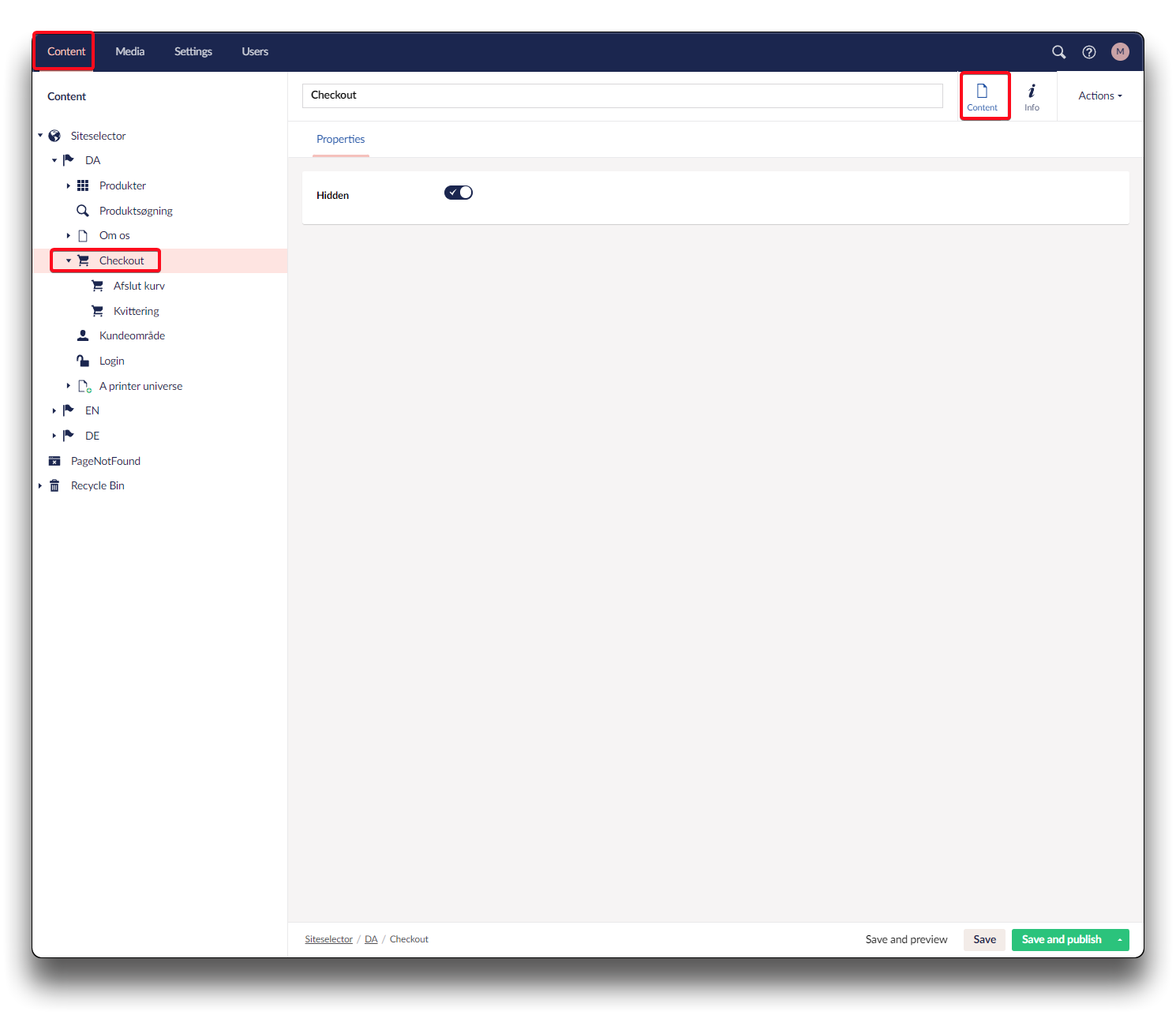The height and width of the screenshot is (1015, 1176).
Task: Collapse the Checkout tree node
Action: point(69,260)
